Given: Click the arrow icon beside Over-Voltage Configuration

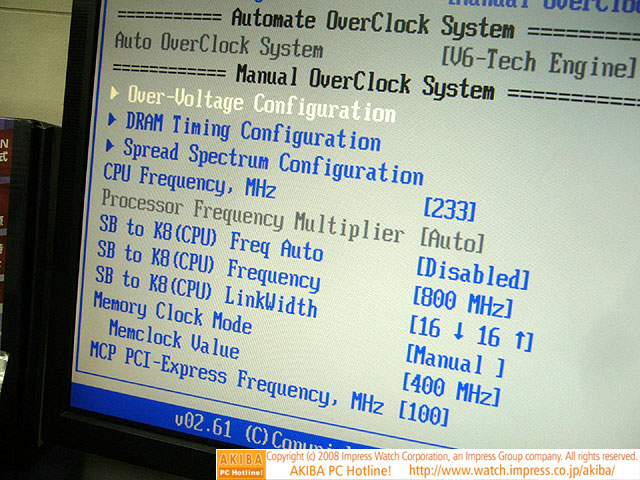Looking at the screenshot, I should click(116, 93).
